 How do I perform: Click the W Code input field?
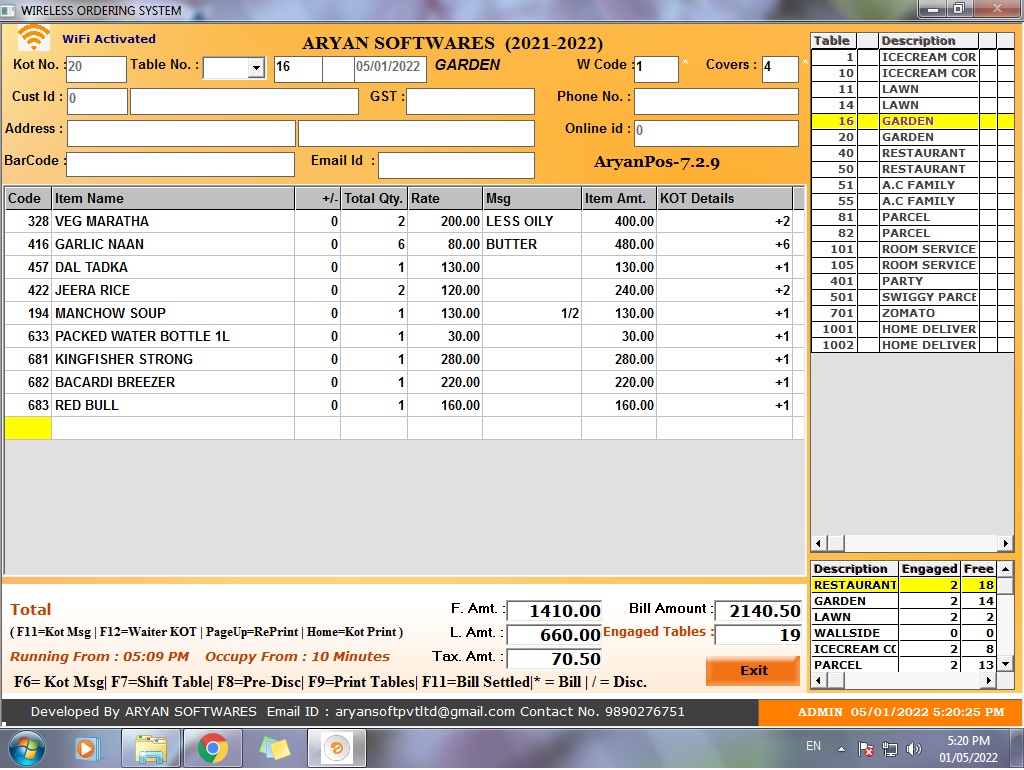click(656, 68)
